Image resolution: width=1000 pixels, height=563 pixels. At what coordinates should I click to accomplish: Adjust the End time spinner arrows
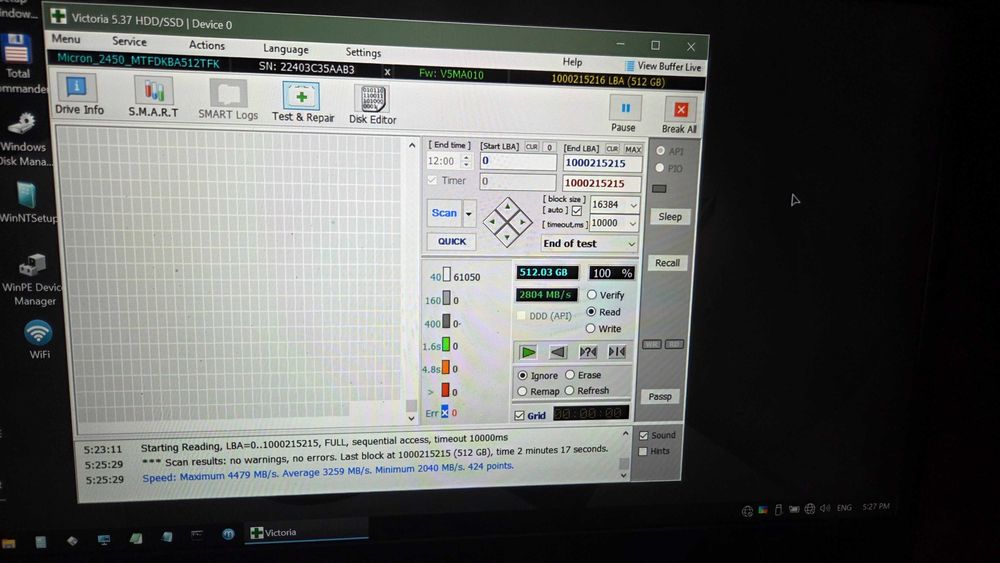click(x=466, y=161)
